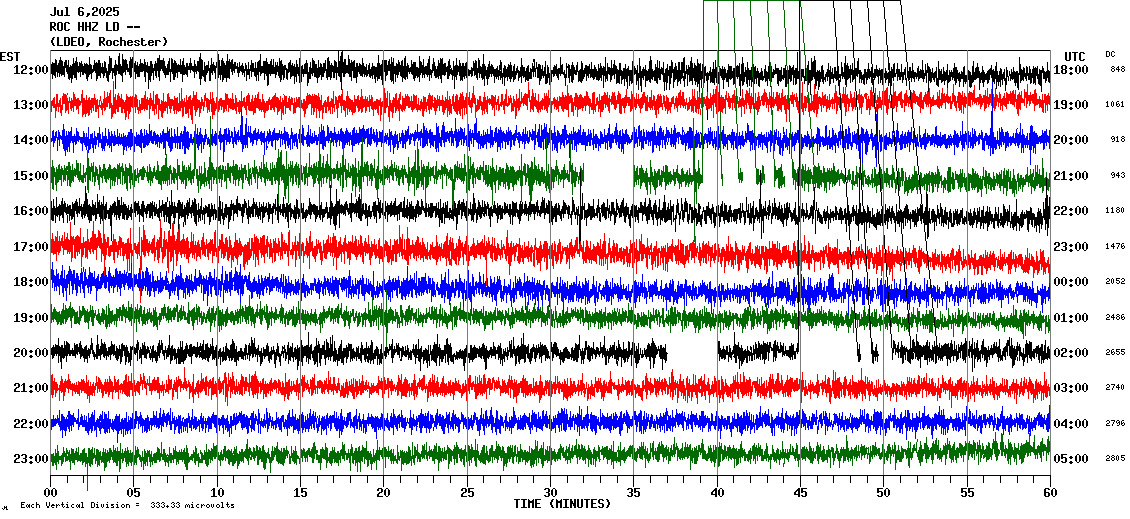Image resolution: width=1130 pixels, height=519 pixels.
Task: Click the vertical division microvolts note
Action: (x=127, y=506)
